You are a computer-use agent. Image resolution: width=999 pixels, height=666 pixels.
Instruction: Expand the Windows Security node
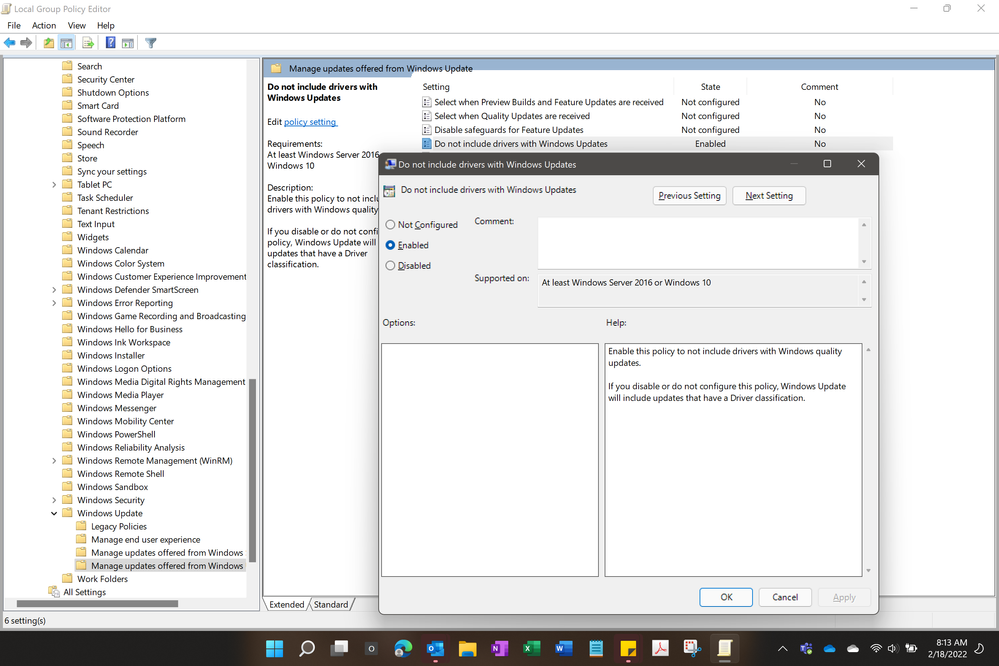pos(54,500)
